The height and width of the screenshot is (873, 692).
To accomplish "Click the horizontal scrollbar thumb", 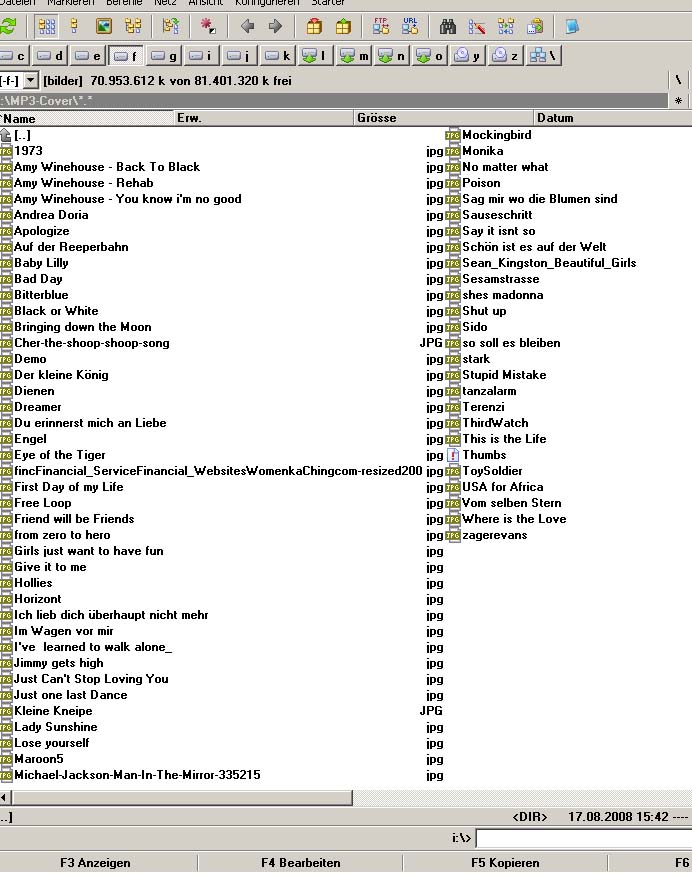I will coord(182,798).
